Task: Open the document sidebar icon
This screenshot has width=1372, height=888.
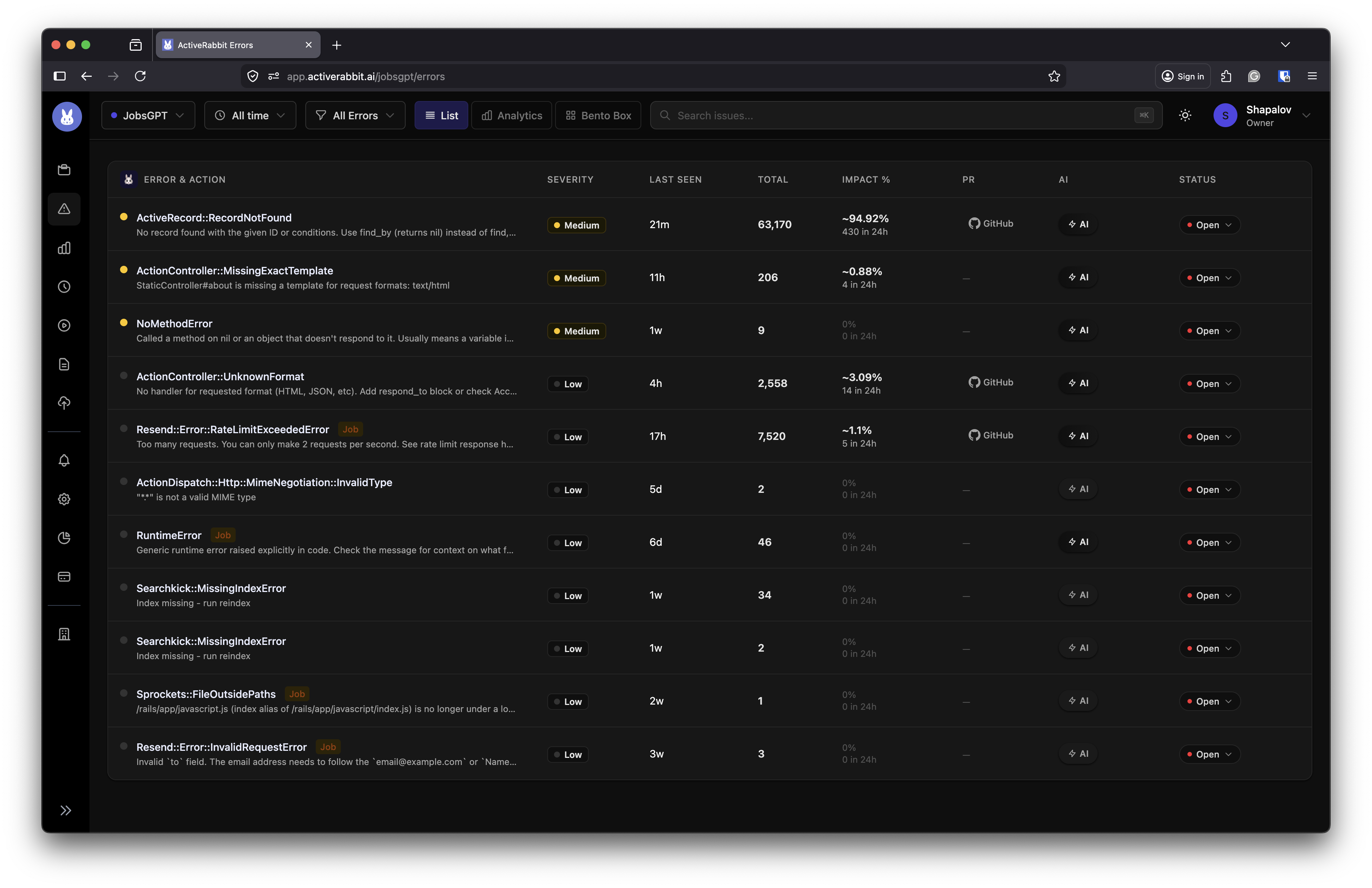Action: coord(64,364)
